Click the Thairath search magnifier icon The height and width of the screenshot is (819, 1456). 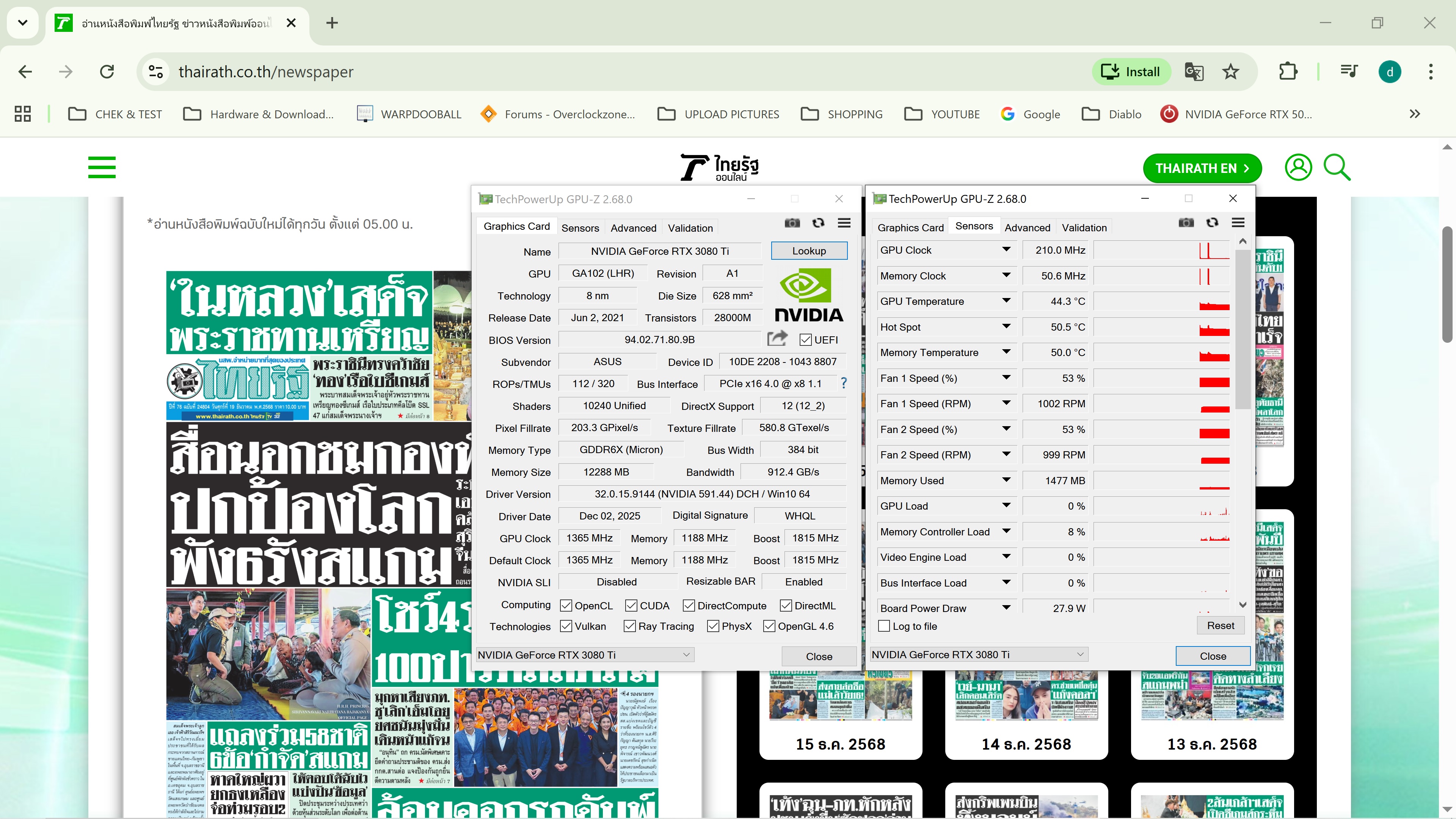(1337, 167)
